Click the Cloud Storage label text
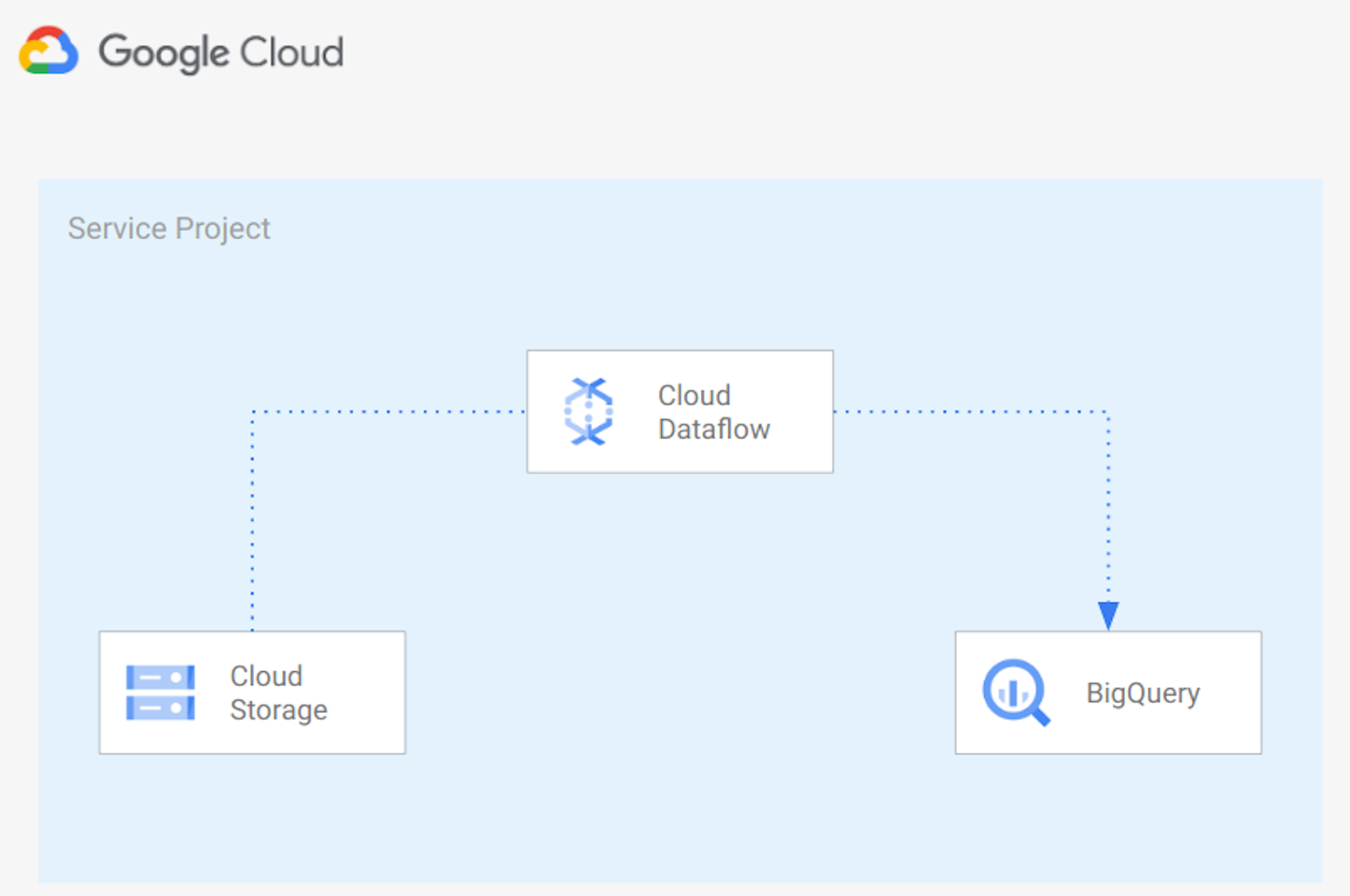 click(278, 693)
